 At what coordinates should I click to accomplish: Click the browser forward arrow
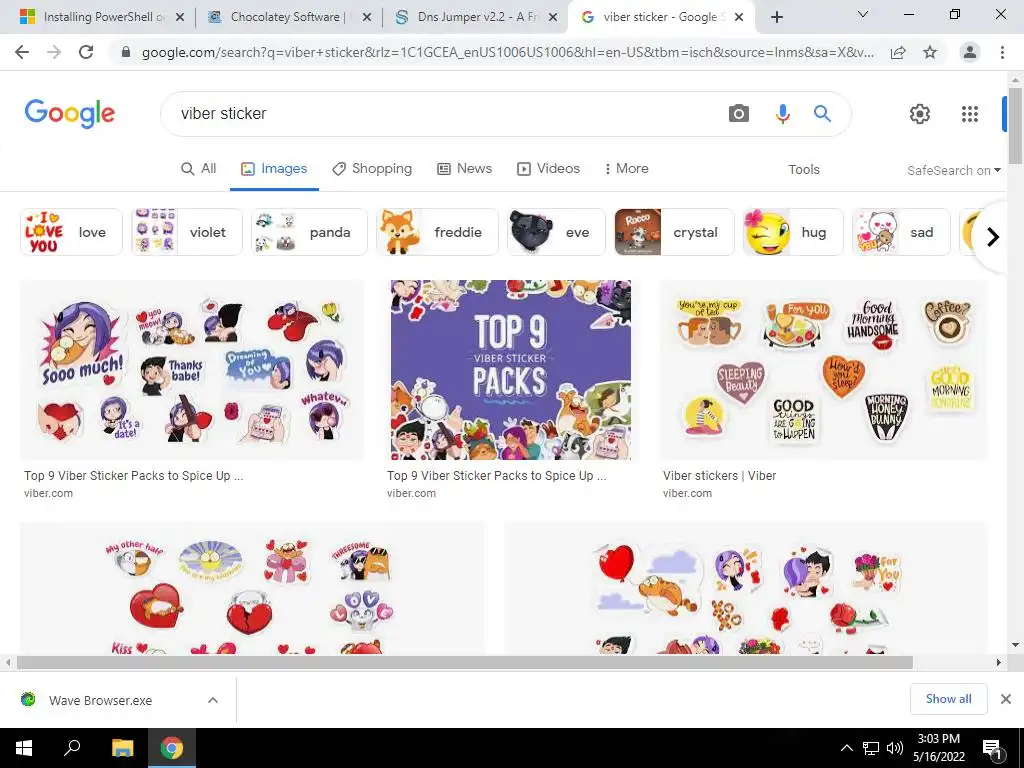pyautogui.click(x=54, y=52)
